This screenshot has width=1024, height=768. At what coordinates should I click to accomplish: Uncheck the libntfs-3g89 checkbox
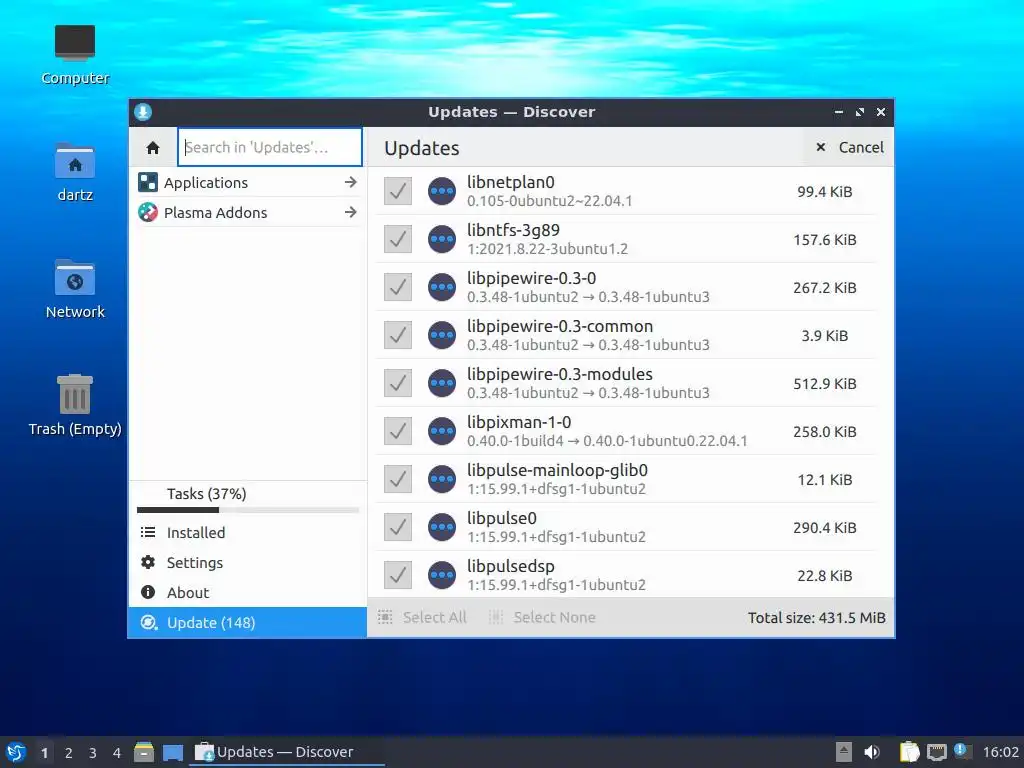click(x=398, y=239)
